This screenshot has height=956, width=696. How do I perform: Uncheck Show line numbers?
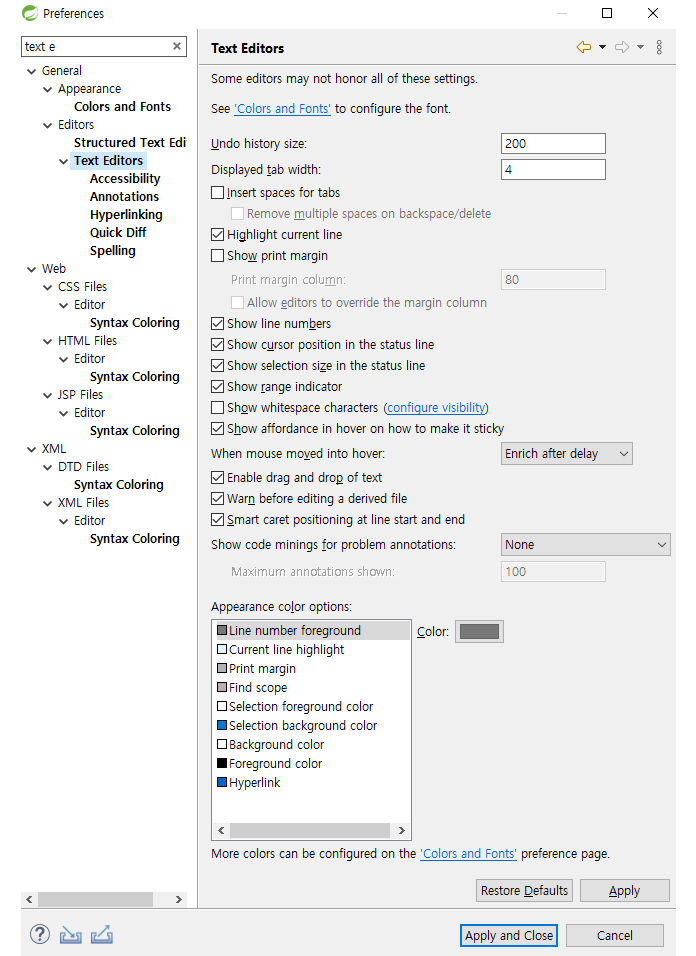point(218,324)
